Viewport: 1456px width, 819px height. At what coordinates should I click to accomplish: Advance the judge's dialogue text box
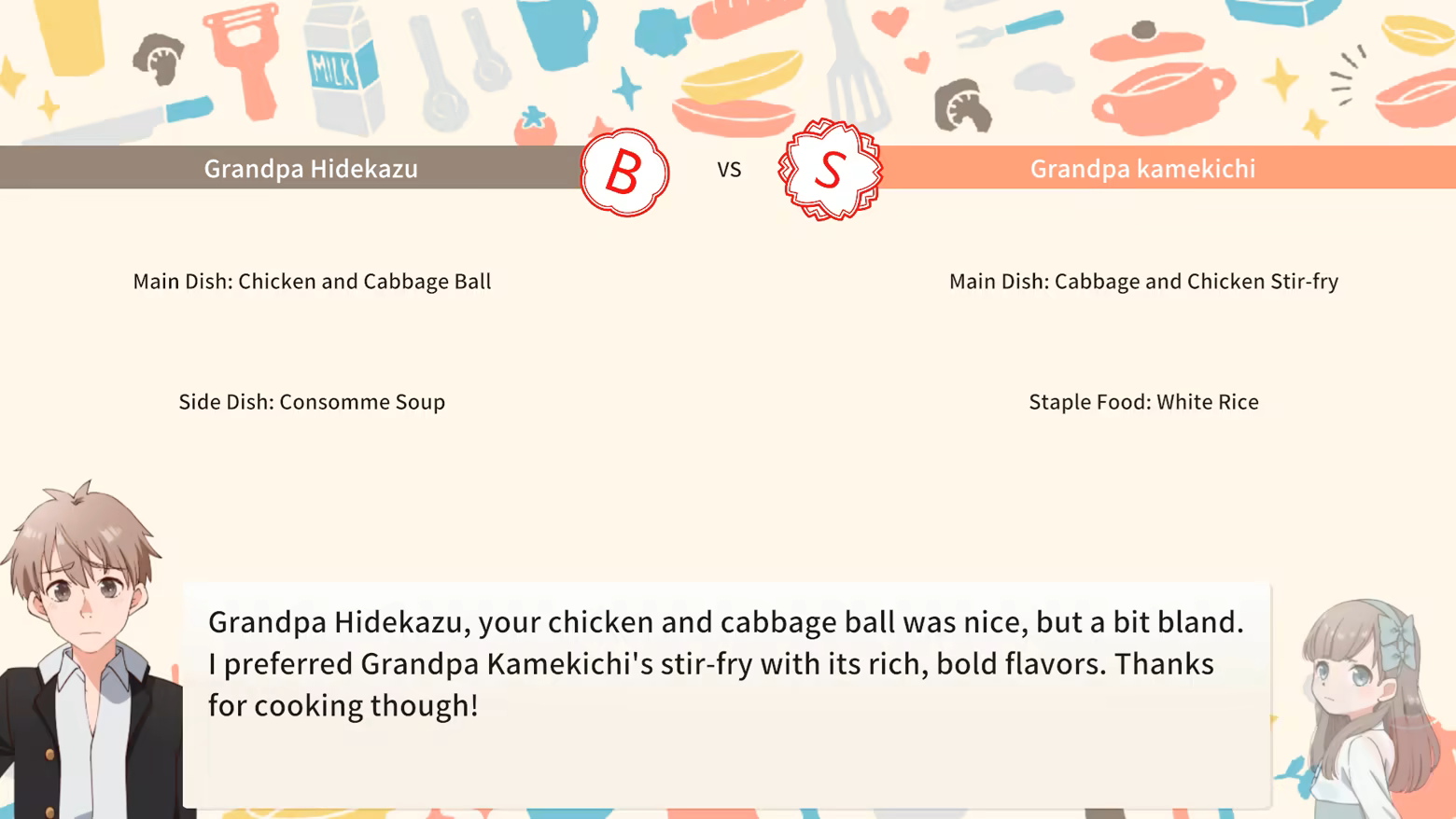[x=726, y=694]
